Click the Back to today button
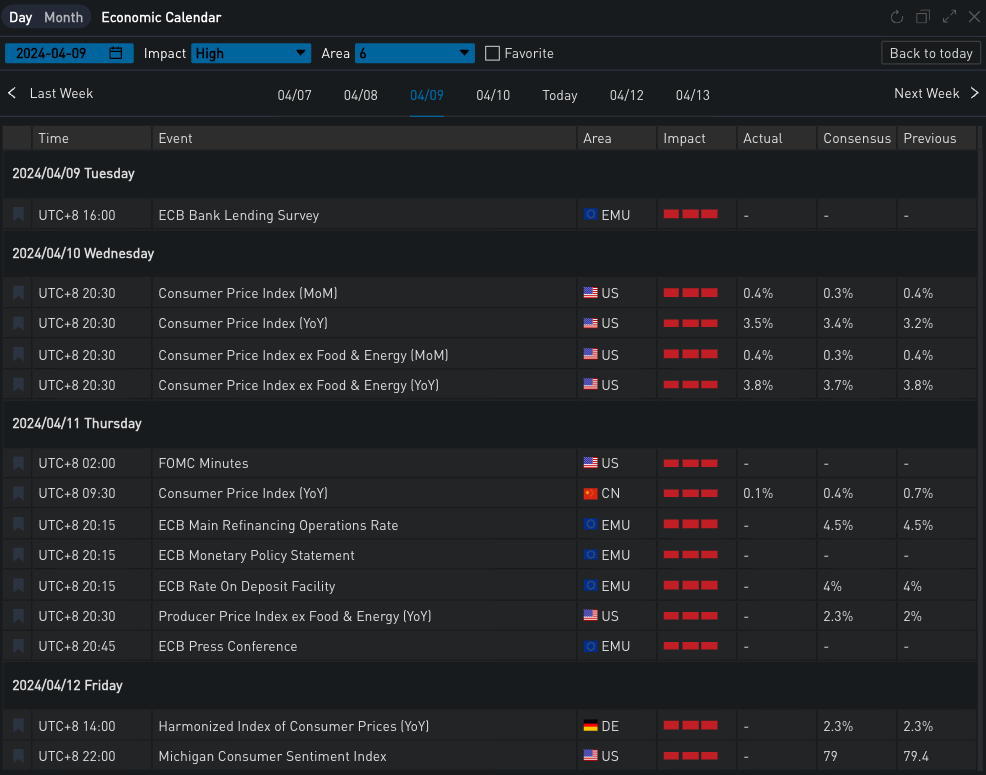The width and height of the screenshot is (986, 775). point(930,53)
